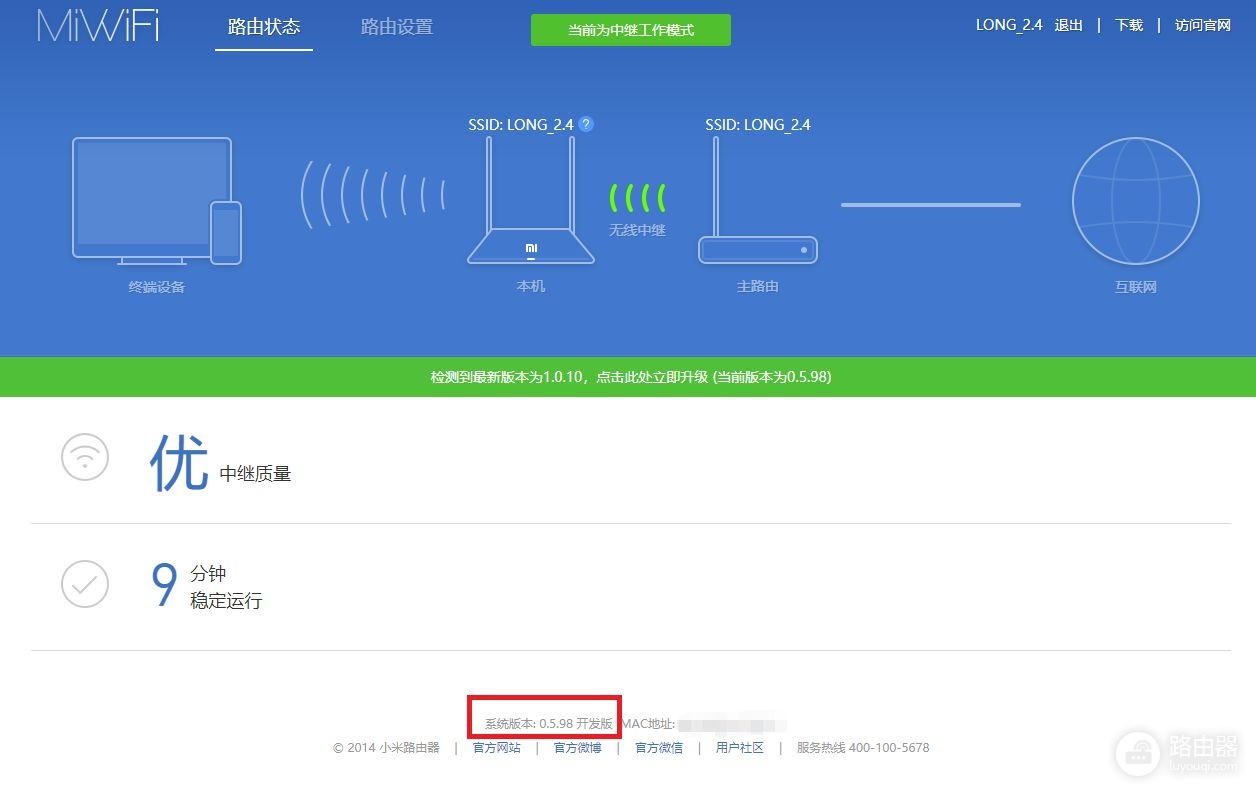Click the help question mark beside SSID
The height and width of the screenshot is (794, 1256).
tap(586, 124)
